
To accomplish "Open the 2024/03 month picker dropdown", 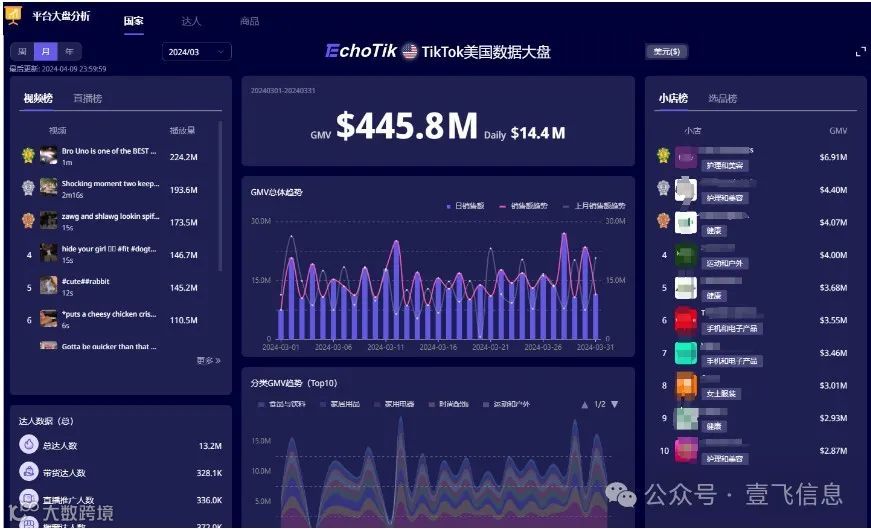I will click(x=197, y=52).
